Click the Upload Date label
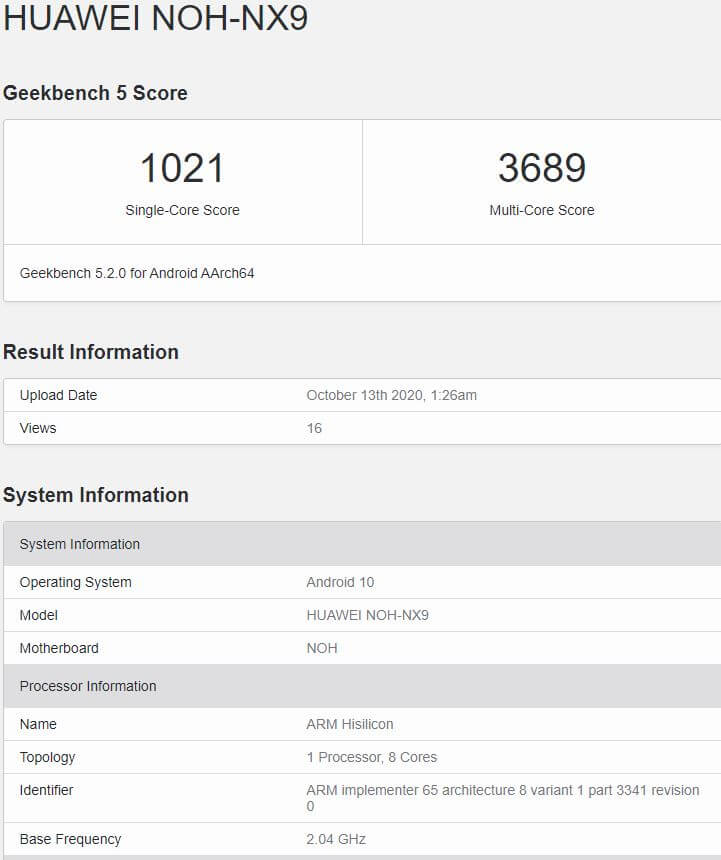Viewport: 721px width, 860px height. tap(58, 395)
